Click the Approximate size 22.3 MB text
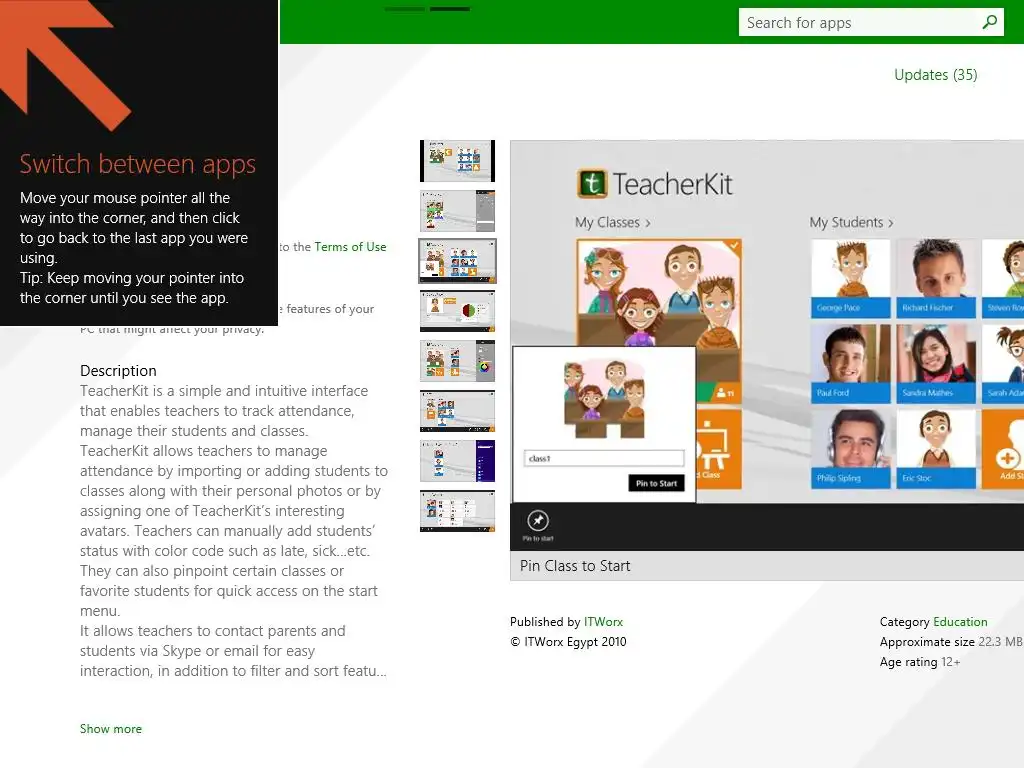 pyautogui.click(x=951, y=642)
